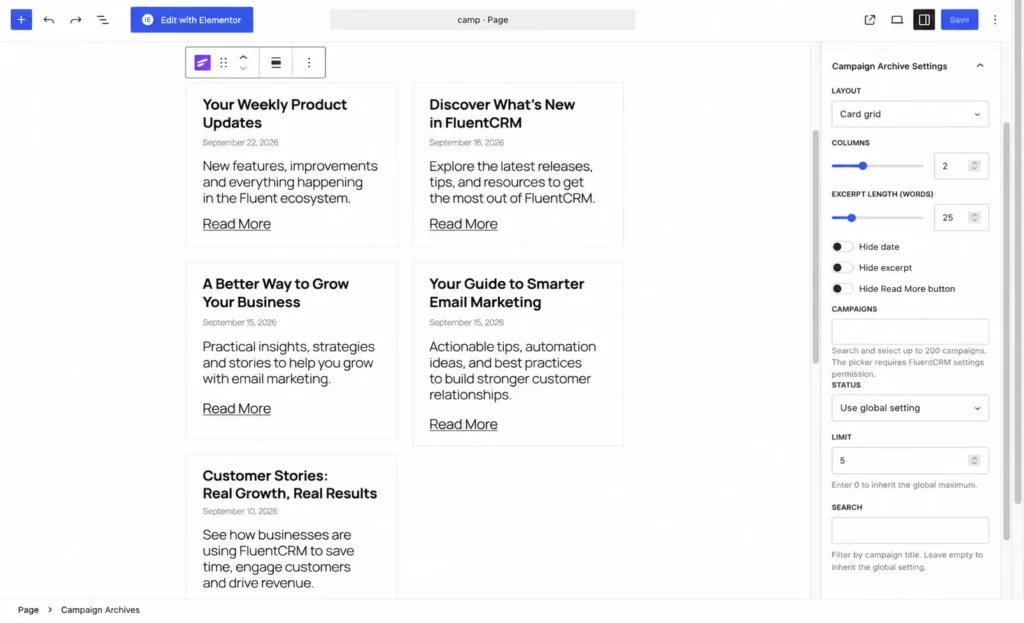Click Edit with Elementor button
This screenshot has width=1024, height=623.
[x=191, y=20]
